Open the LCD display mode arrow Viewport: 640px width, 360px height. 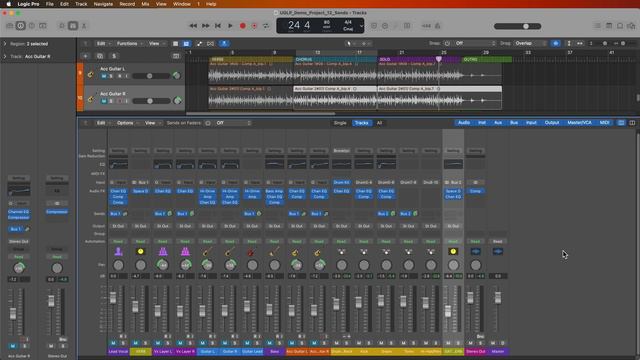[x=361, y=26]
